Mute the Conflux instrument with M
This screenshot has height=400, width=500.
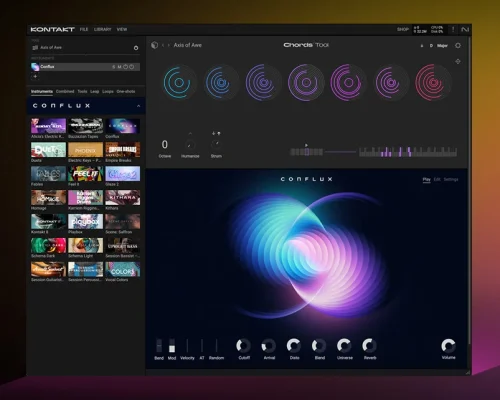click(x=119, y=67)
